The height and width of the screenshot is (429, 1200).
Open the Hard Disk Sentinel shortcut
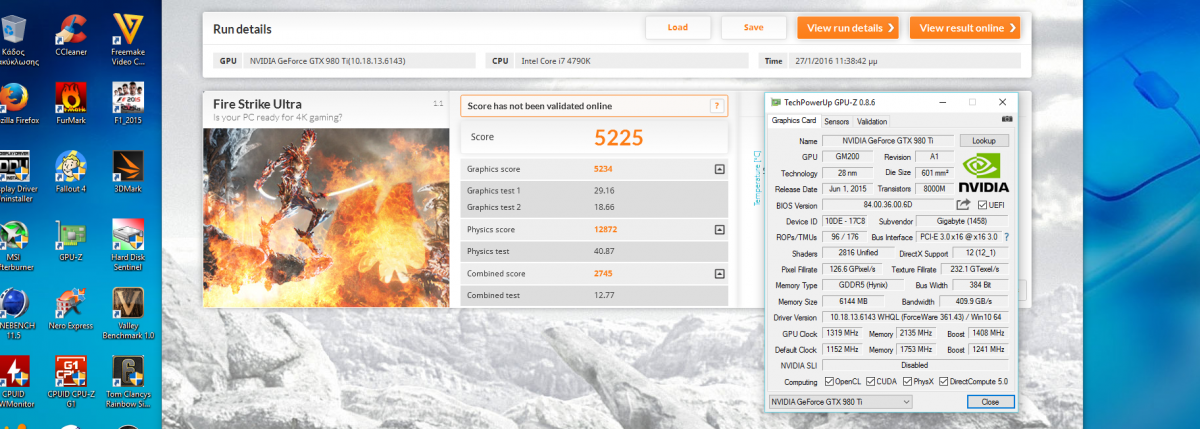pos(128,246)
